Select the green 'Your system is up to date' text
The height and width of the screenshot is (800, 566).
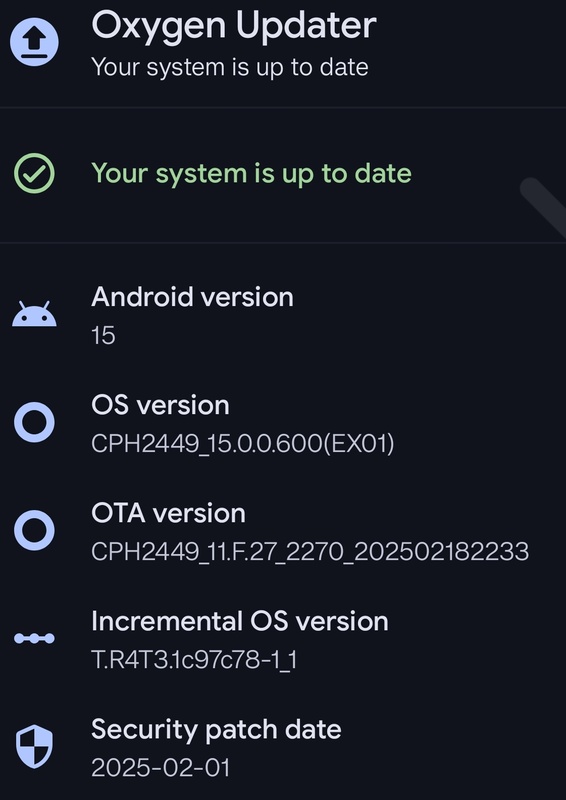251,173
